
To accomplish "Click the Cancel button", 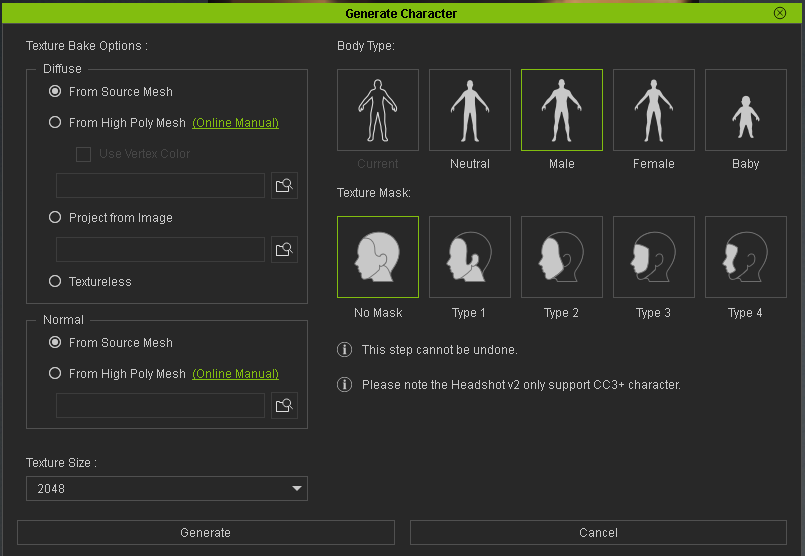I will coord(598,532).
